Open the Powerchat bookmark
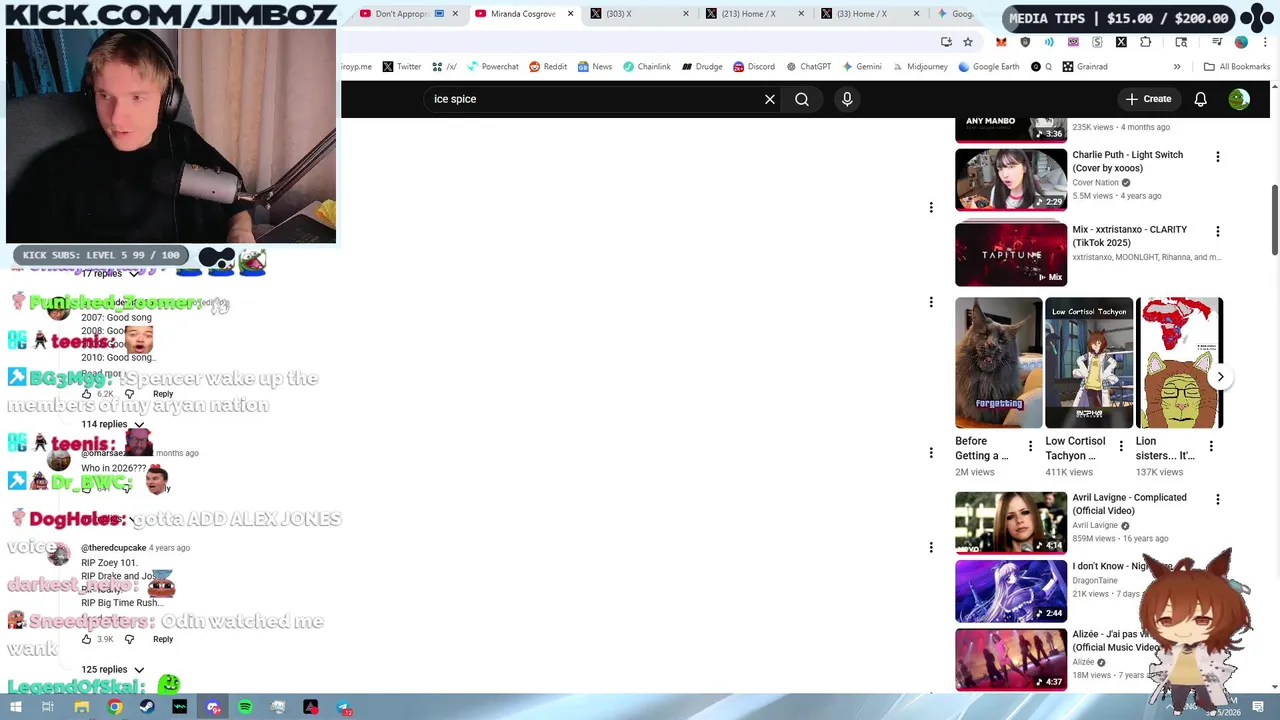Viewport: 1280px width, 720px height. [492, 67]
